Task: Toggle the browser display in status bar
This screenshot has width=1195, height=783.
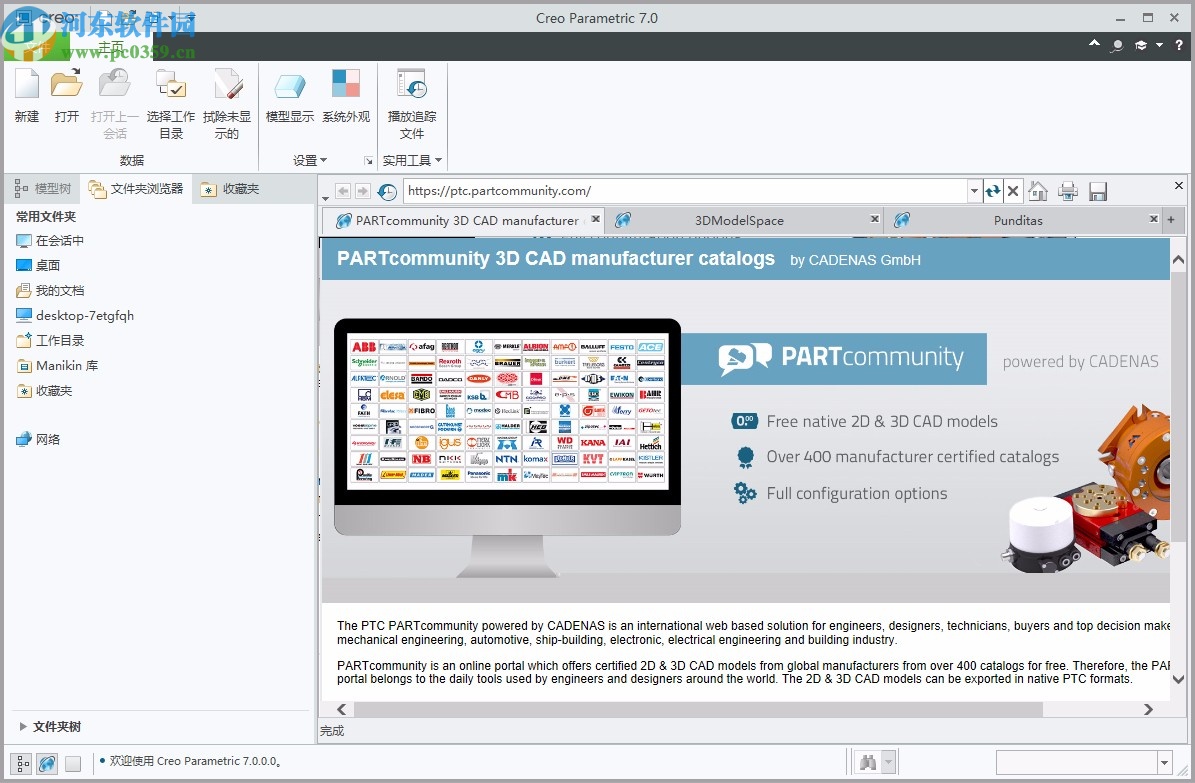Action: (47, 763)
